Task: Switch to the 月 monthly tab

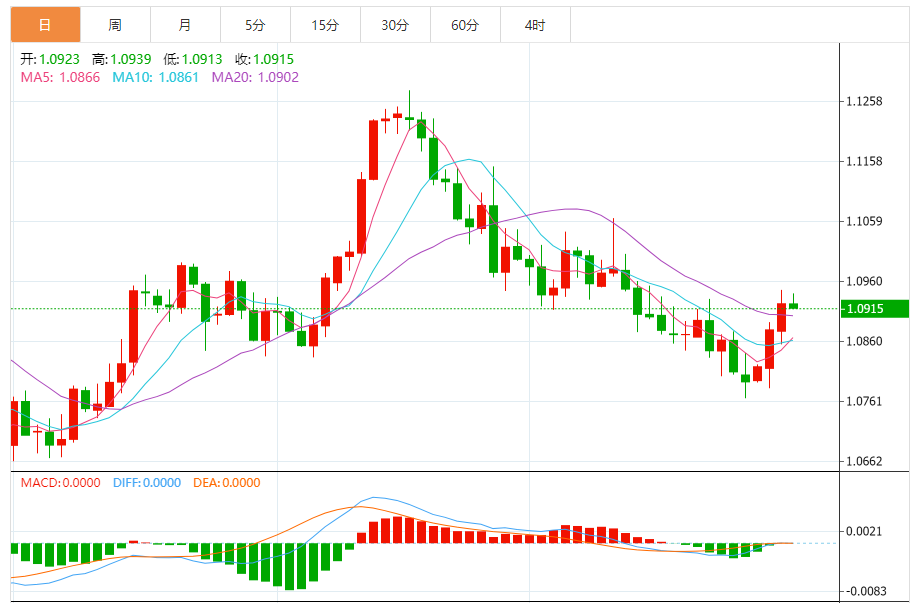Action: (x=185, y=25)
